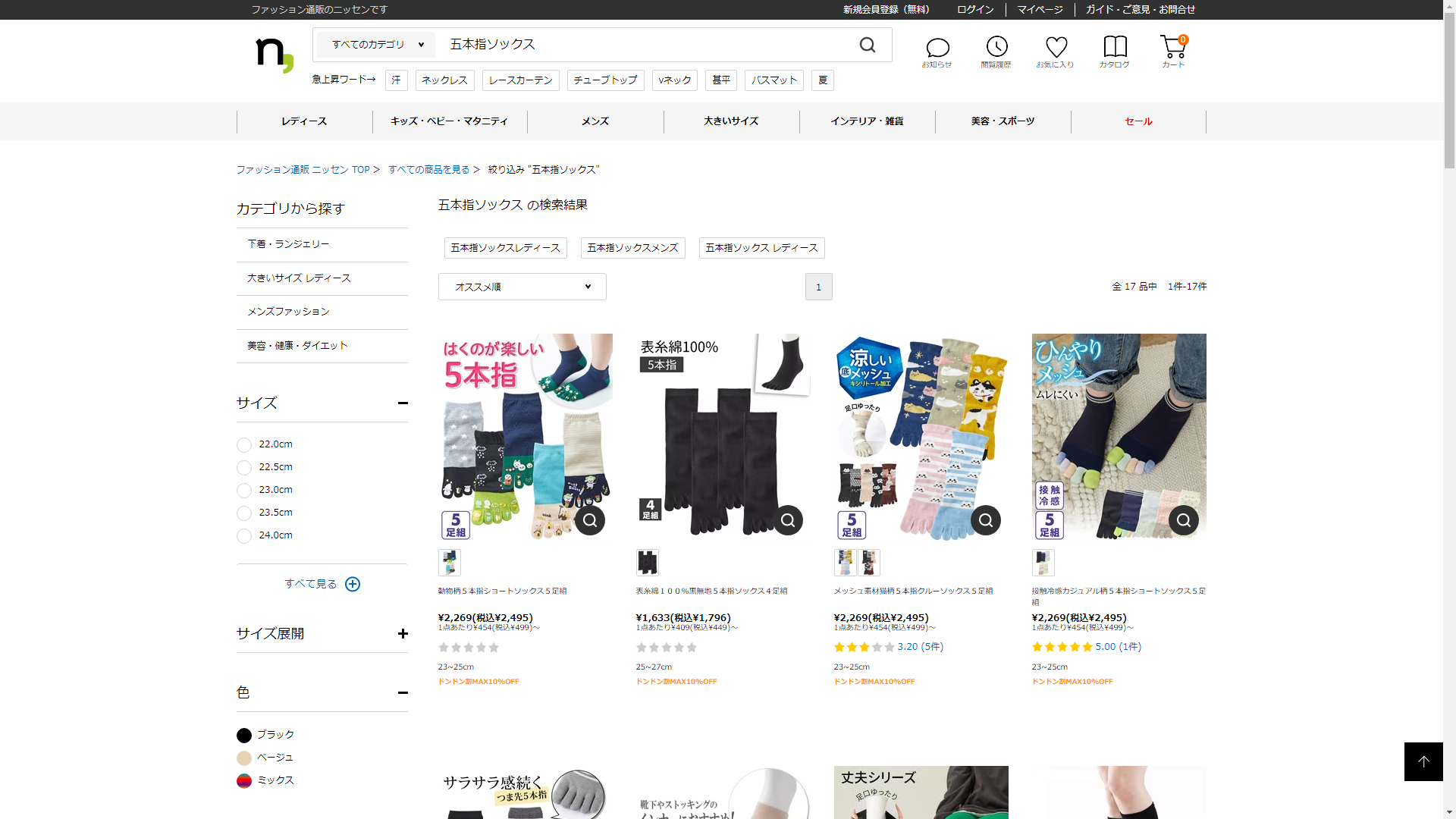1456x819 pixels.
Task: Go to the セール menu tab
Action: tap(1138, 121)
